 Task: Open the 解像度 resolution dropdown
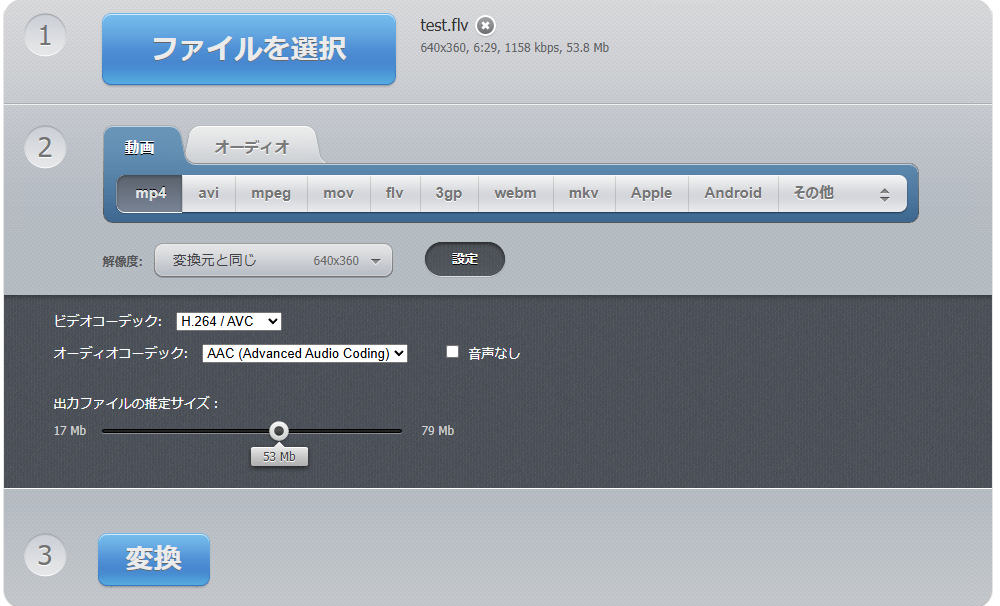click(x=273, y=260)
